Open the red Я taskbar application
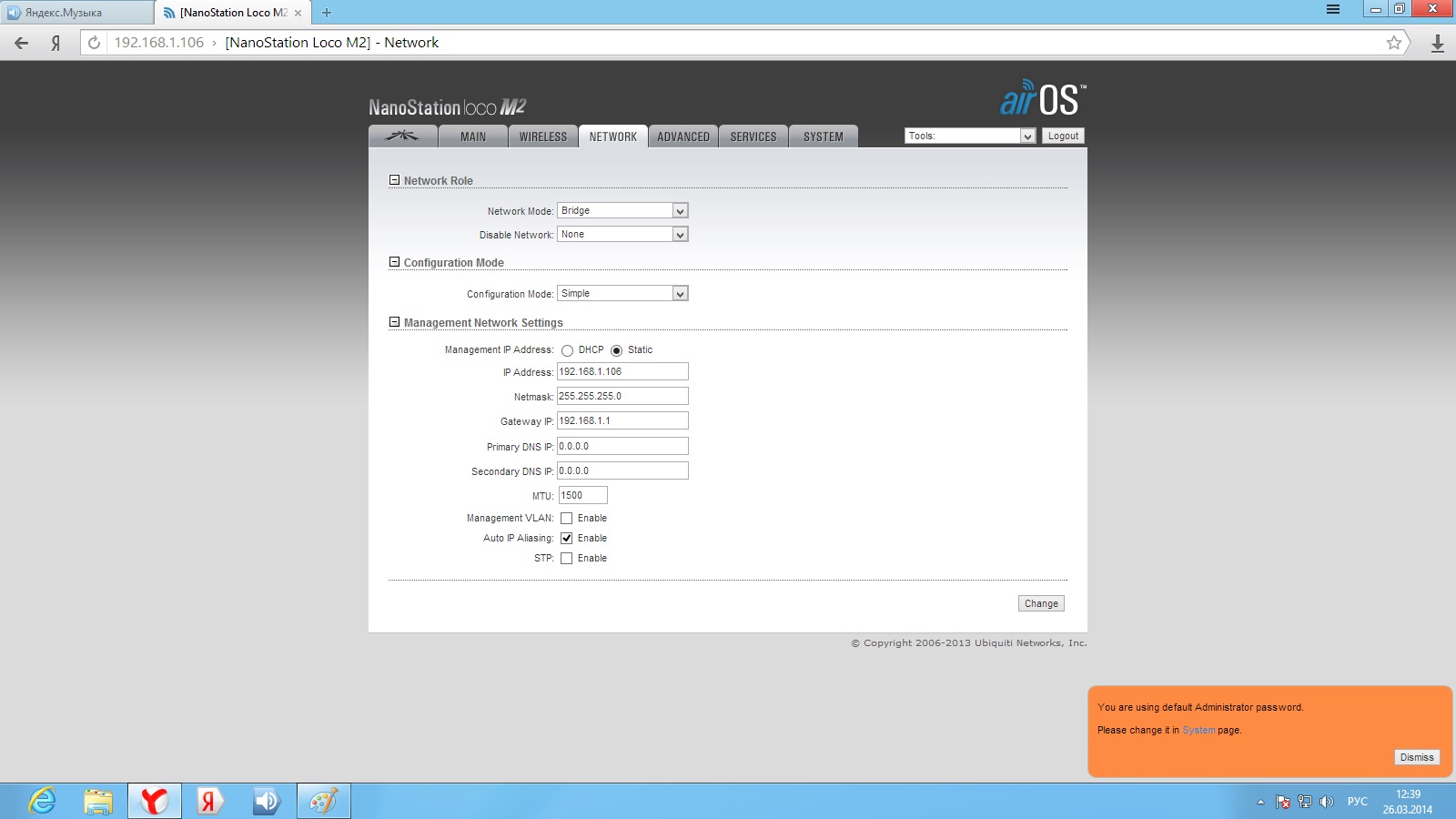The height and width of the screenshot is (819, 1456). point(210,801)
